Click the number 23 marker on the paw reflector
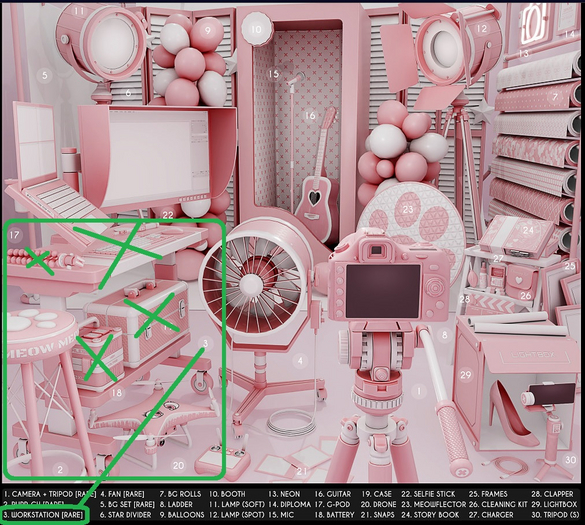Image resolution: width=585 pixels, height=525 pixels. [x=408, y=209]
